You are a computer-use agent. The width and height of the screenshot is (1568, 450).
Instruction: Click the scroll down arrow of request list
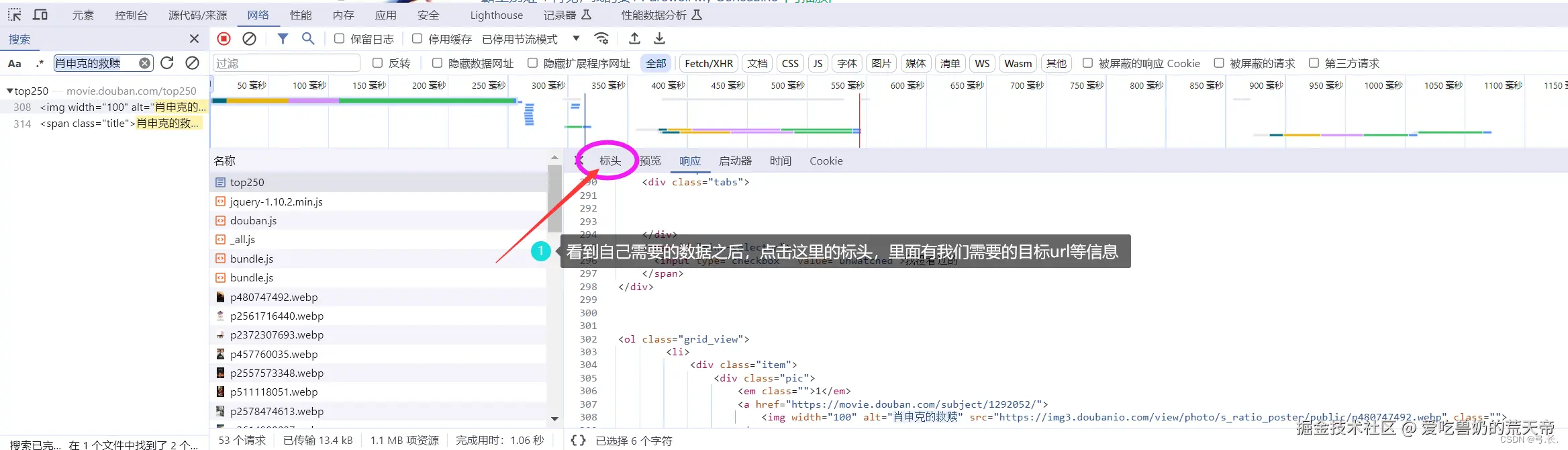pyautogui.click(x=554, y=418)
